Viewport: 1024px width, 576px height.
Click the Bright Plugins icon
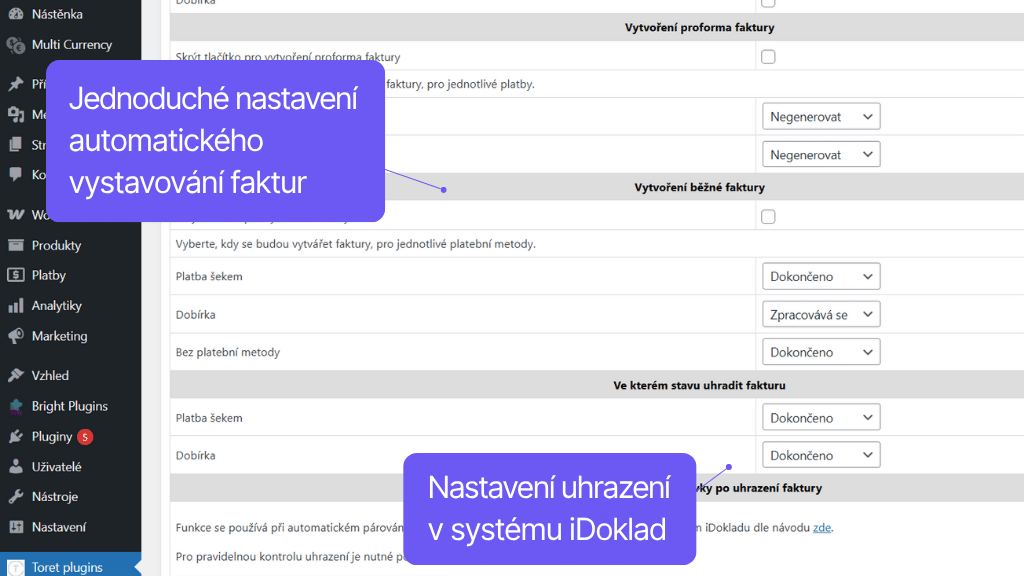point(15,407)
